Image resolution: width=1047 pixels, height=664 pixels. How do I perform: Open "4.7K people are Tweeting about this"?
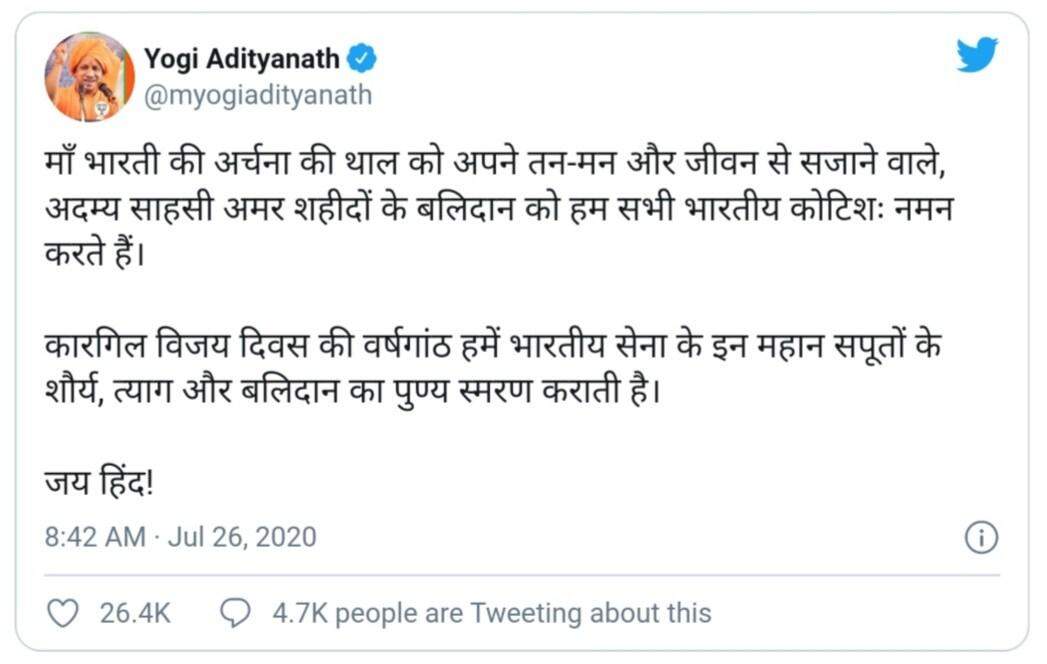point(492,612)
